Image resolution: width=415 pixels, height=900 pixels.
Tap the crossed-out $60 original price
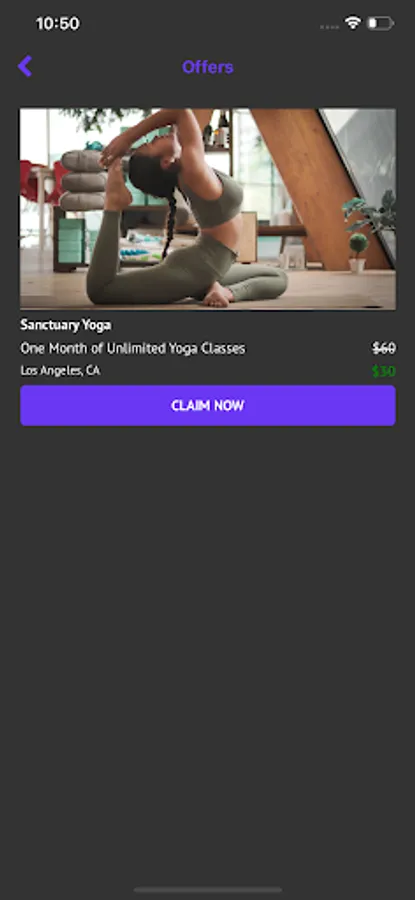[x=384, y=348]
